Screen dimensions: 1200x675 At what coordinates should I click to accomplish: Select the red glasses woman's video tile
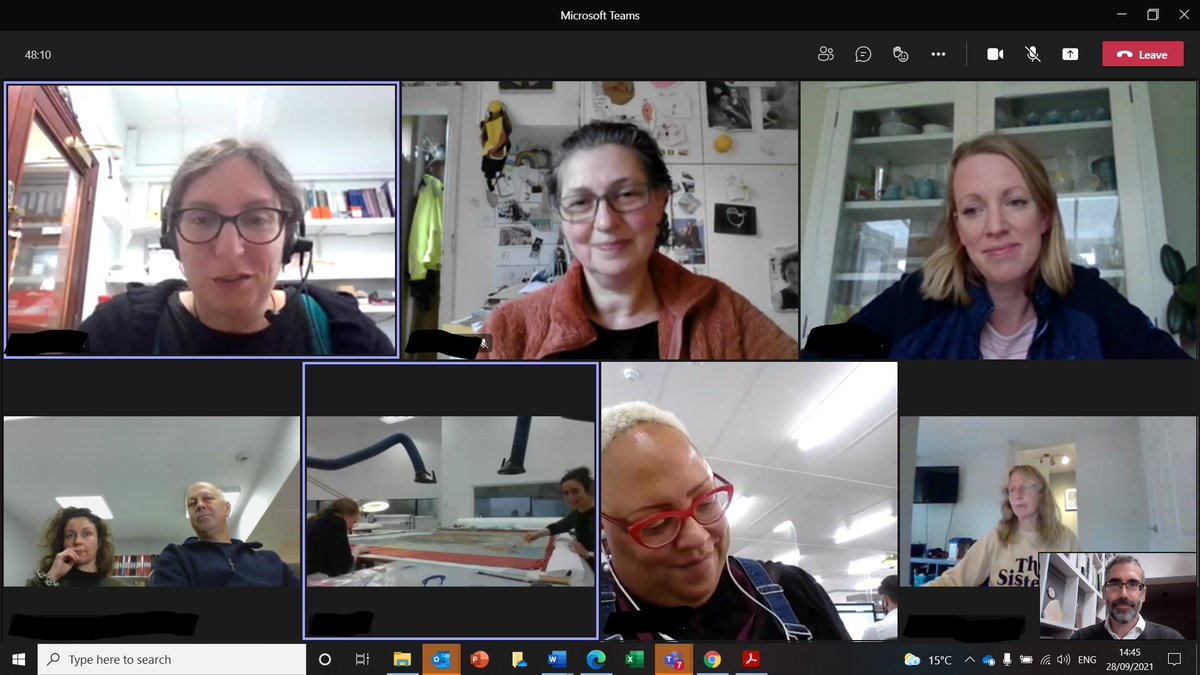pos(749,501)
